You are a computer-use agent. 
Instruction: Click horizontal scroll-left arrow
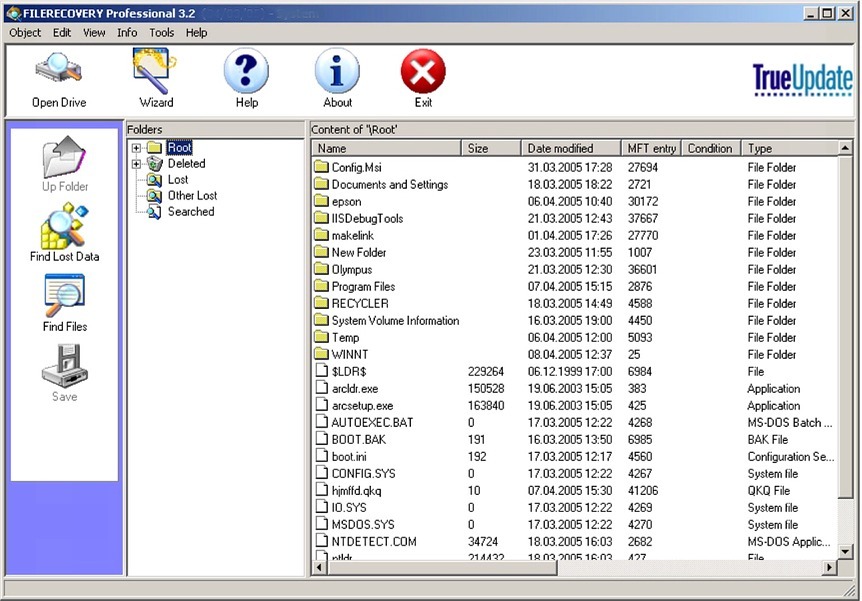(x=319, y=567)
